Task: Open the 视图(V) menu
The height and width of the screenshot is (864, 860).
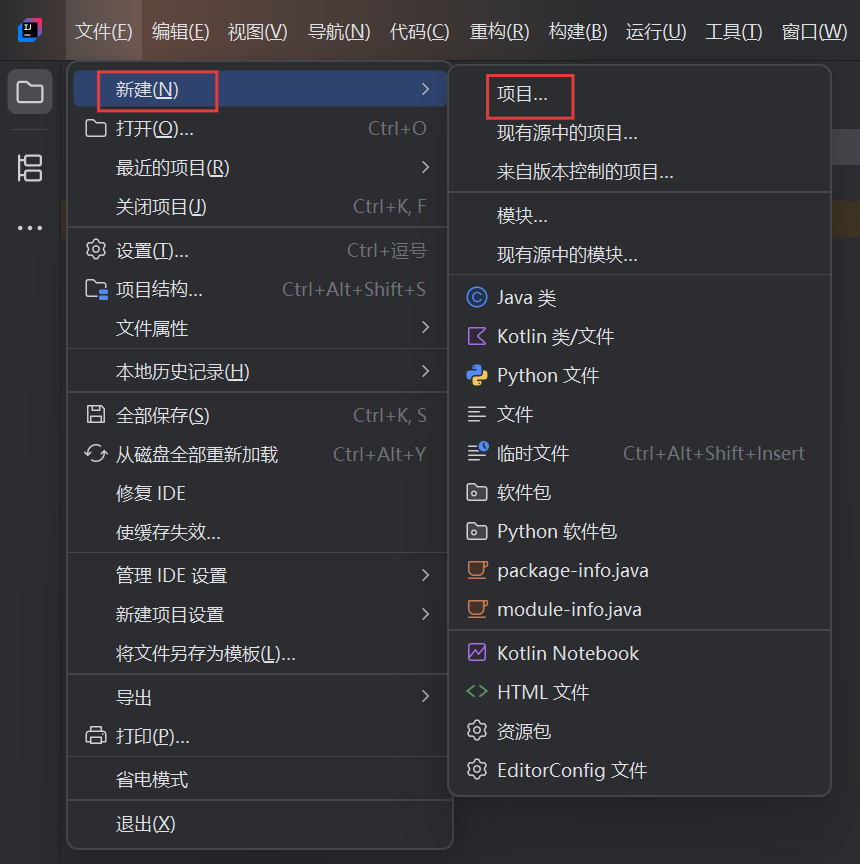Action: coord(257,31)
